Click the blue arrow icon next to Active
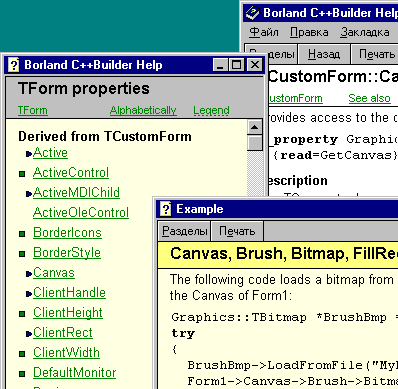The image size is (398, 389). pyautogui.click(x=29, y=154)
